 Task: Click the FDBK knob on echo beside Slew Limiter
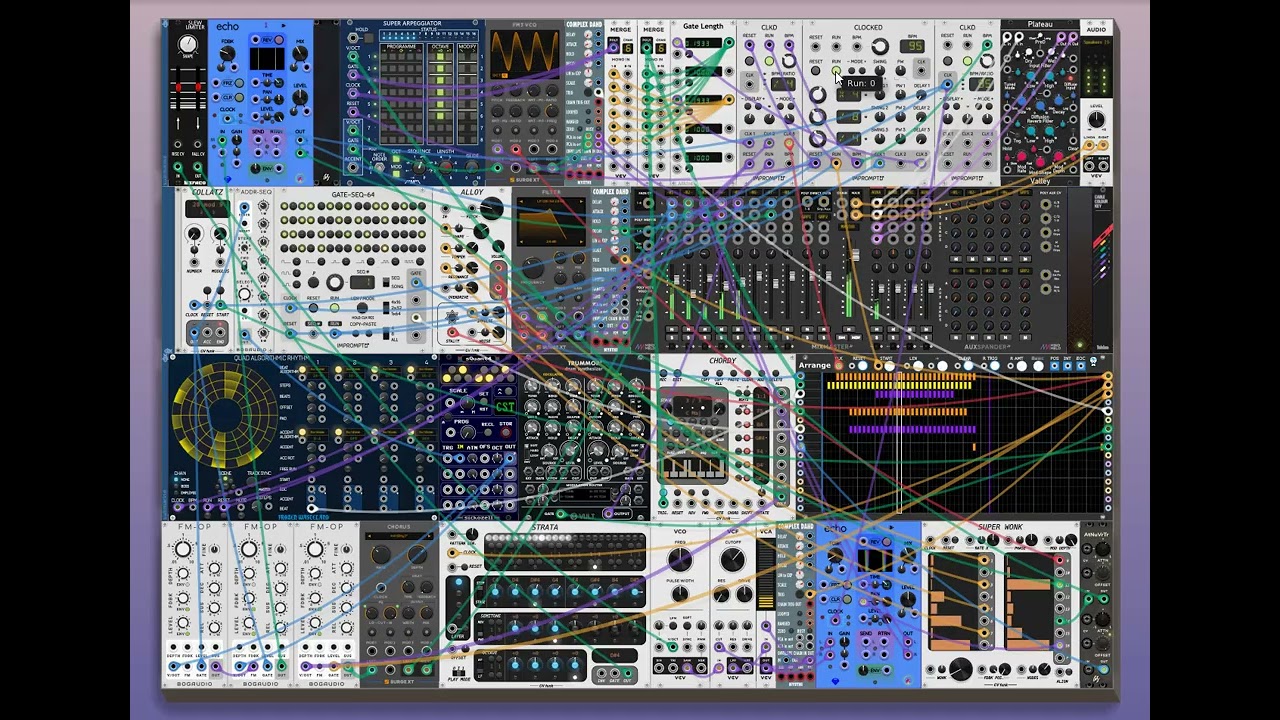pos(228,55)
